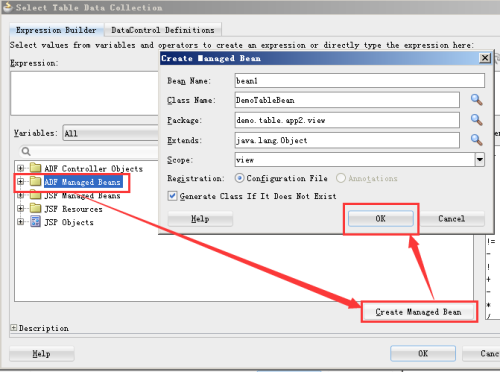Click the JSP Objects icon
This screenshot has height=372, width=500.
[x=35, y=221]
